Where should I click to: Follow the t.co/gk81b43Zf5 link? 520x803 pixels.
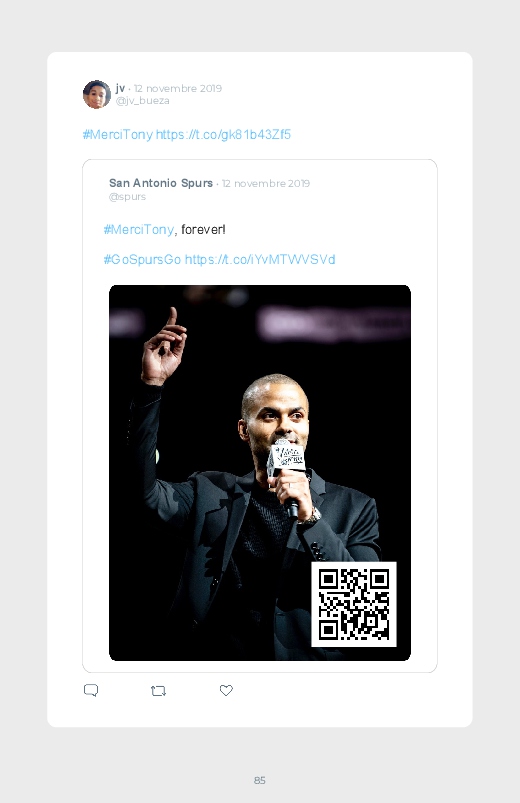[223, 135]
